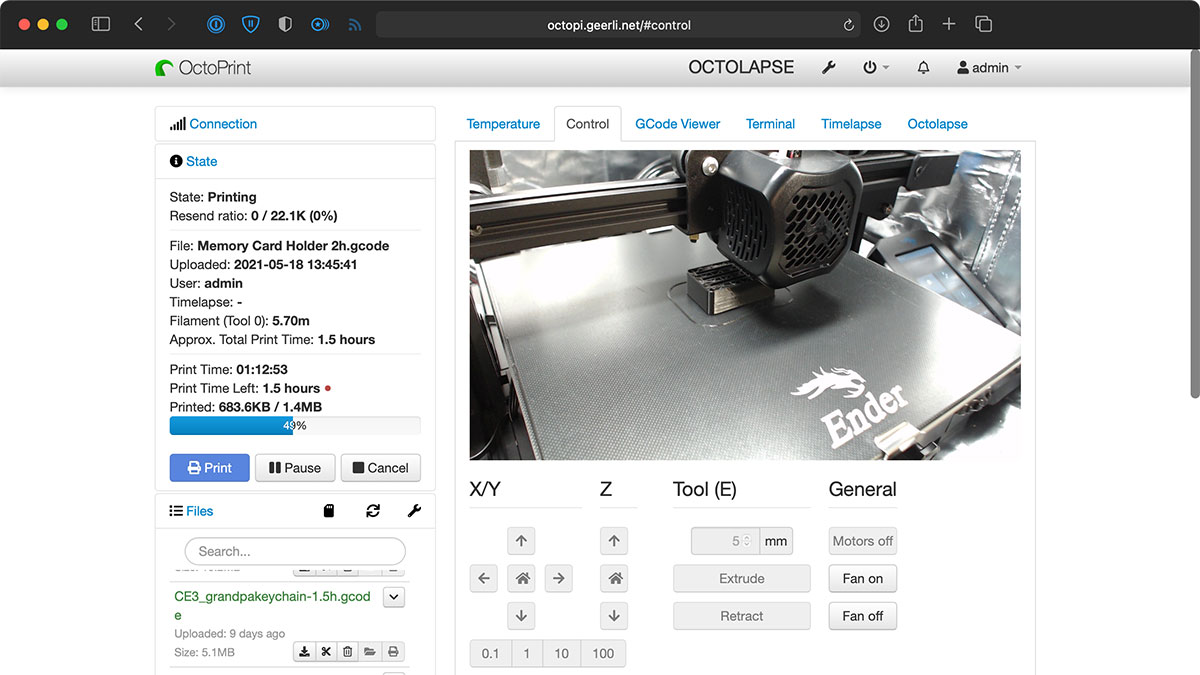Image resolution: width=1200 pixels, height=675 pixels.
Task: Delete the CE3_grandpakeychain file
Action: pos(348,652)
